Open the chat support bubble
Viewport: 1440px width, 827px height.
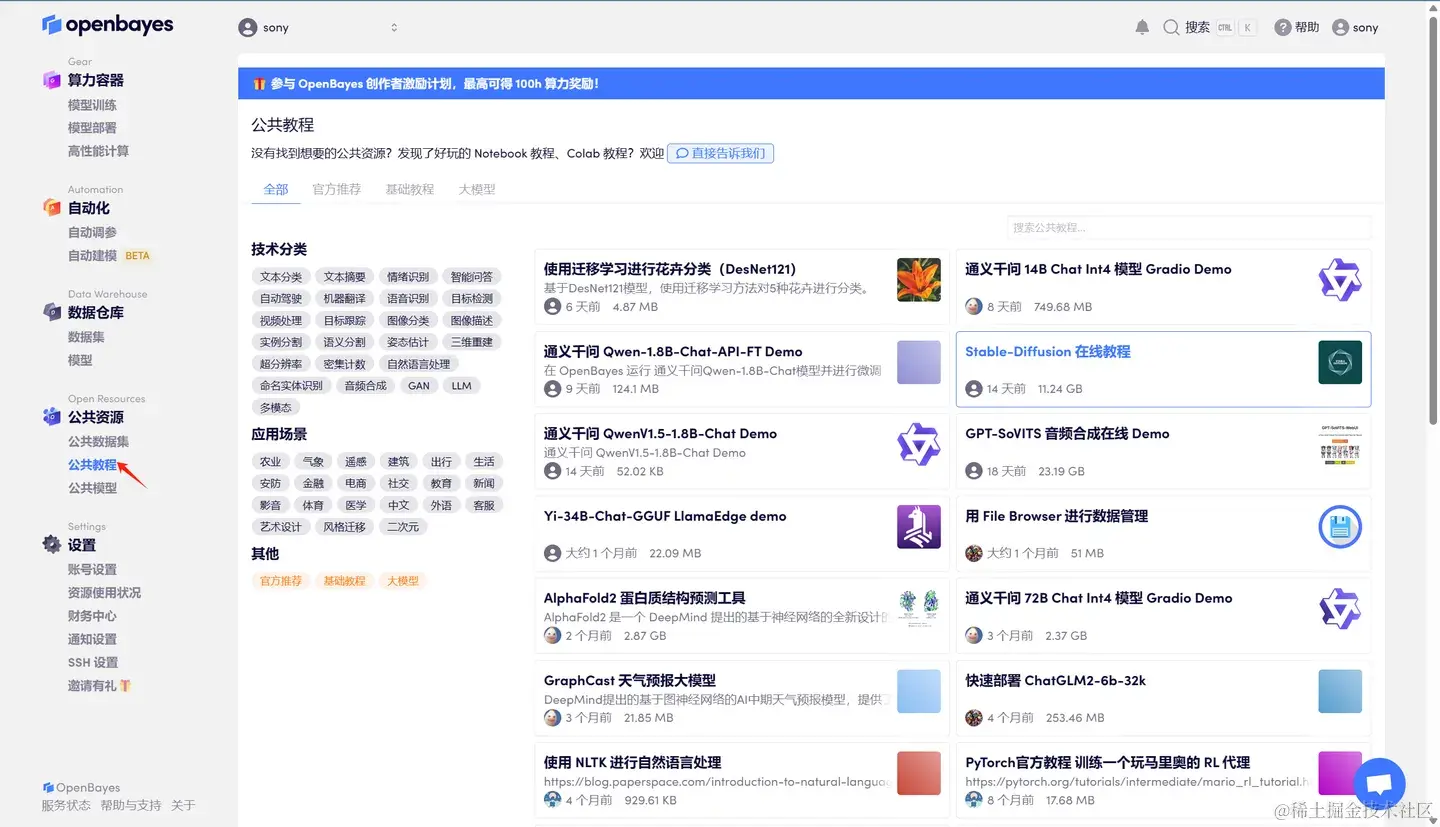[x=1379, y=784]
